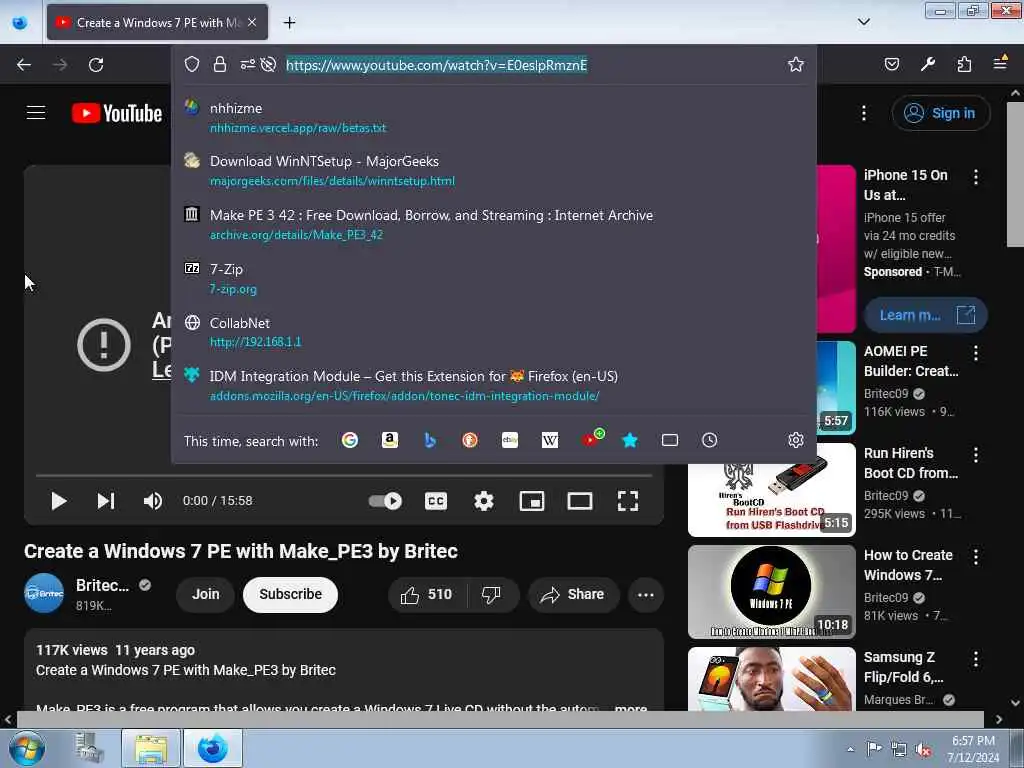Search open tabs using the tab icon
1024x768 pixels.
pos(670,440)
